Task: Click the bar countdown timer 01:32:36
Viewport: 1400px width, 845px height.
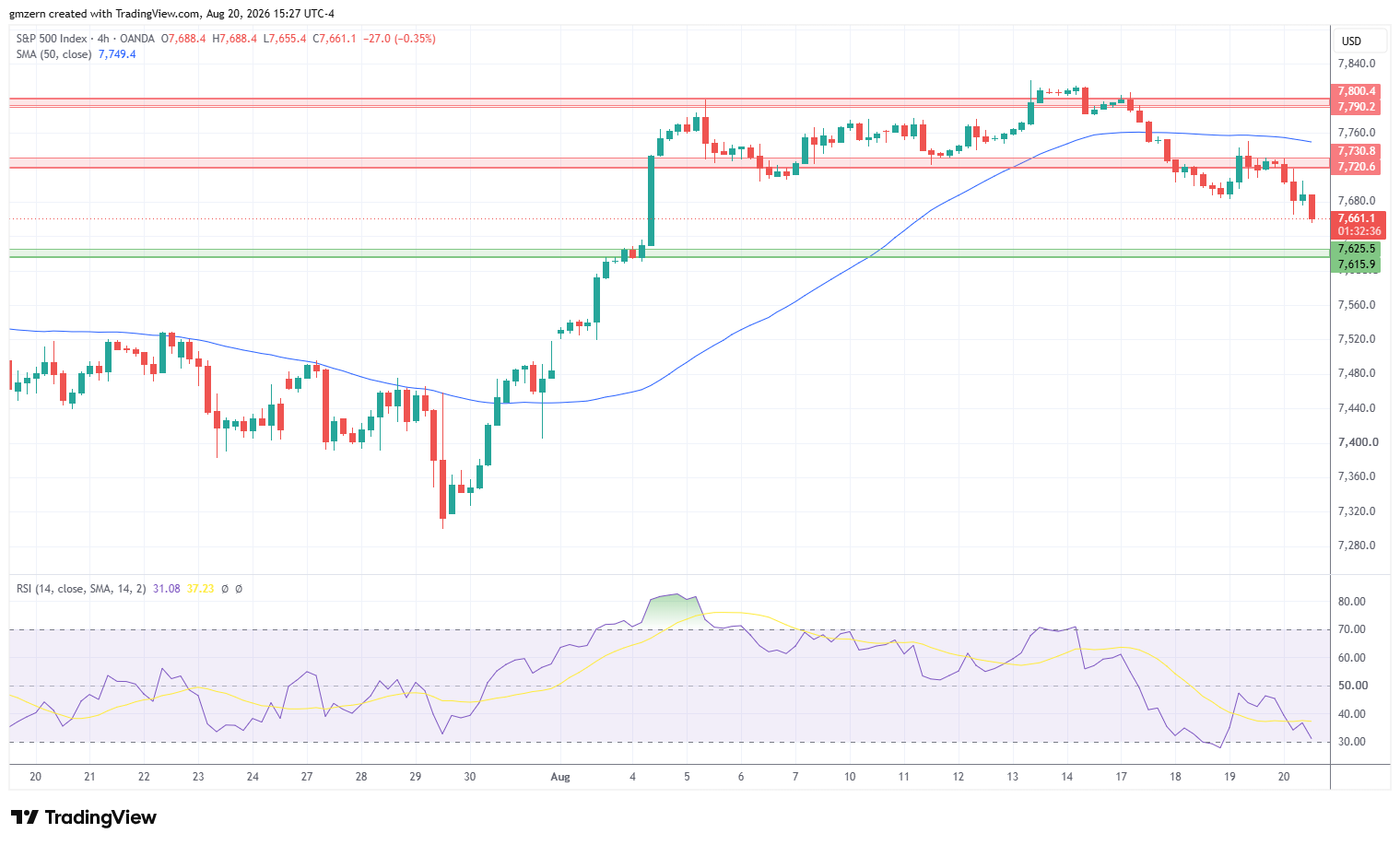Action: tap(1359, 231)
